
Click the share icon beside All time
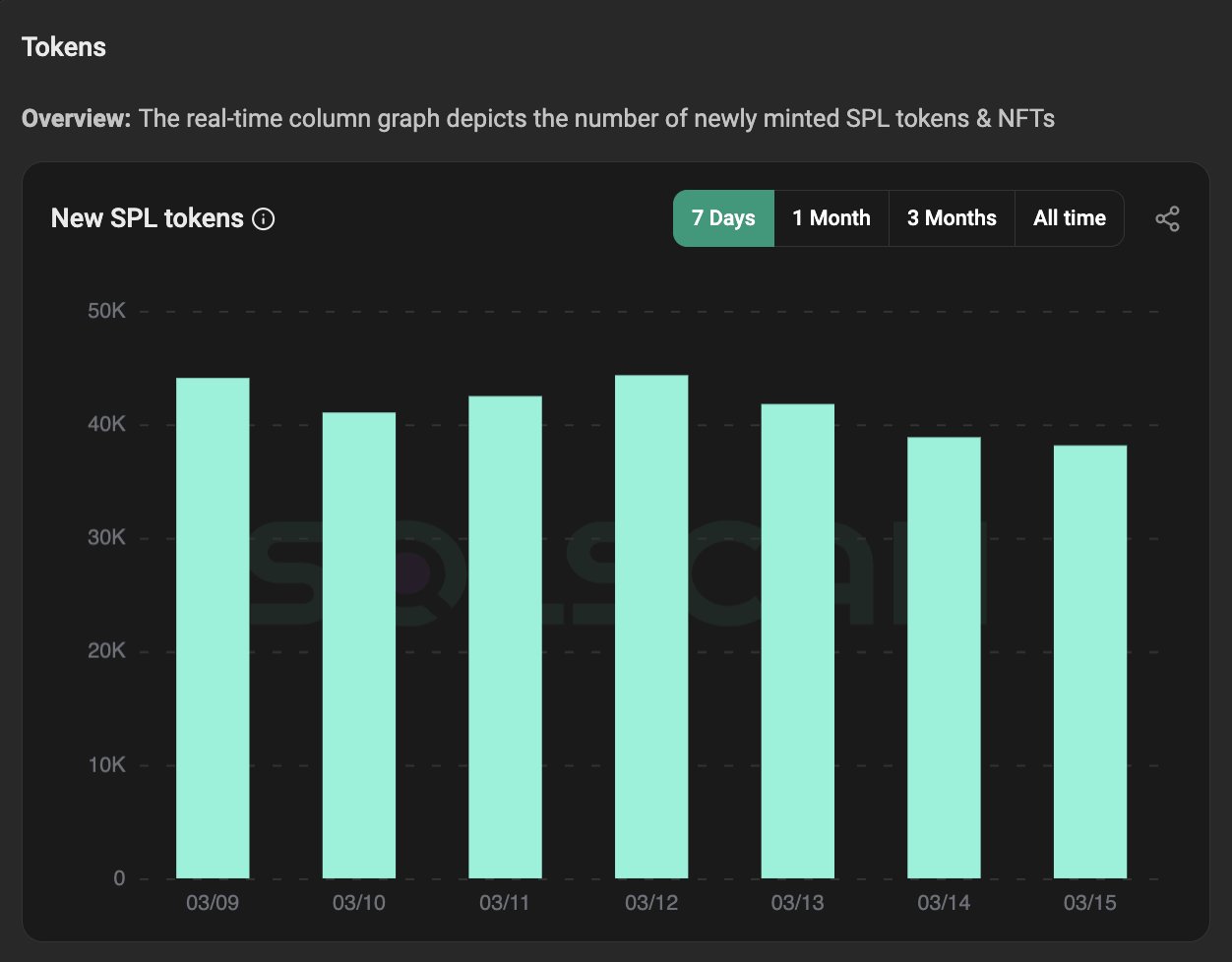(x=1167, y=218)
